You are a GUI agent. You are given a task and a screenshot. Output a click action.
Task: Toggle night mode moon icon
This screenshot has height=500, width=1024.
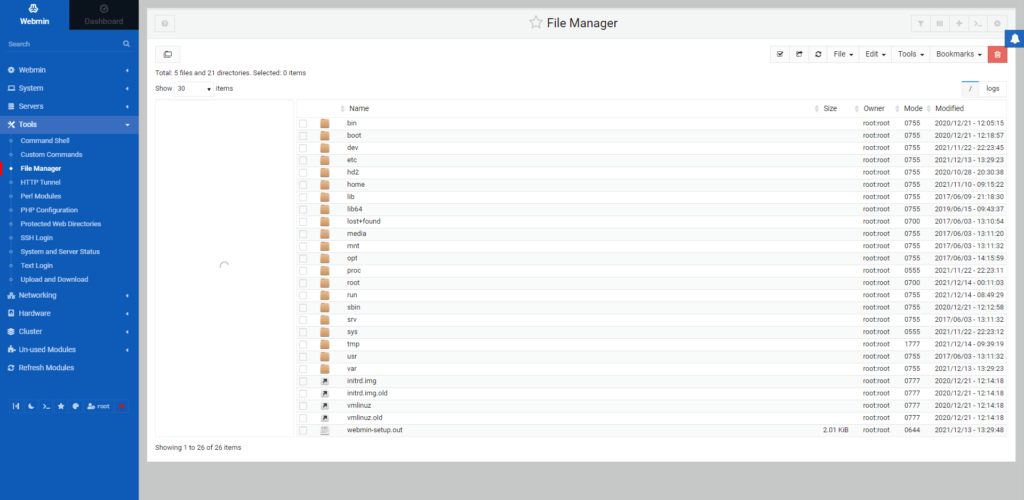click(x=31, y=406)
